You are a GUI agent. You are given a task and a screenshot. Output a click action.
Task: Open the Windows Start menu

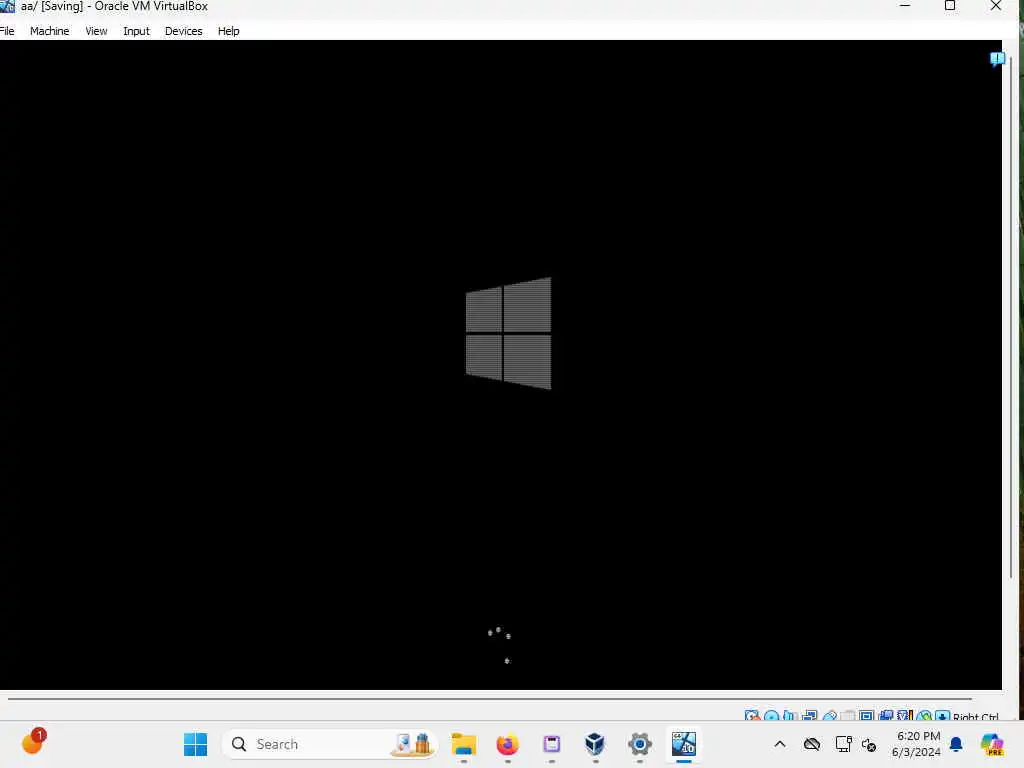click(195, 744)
